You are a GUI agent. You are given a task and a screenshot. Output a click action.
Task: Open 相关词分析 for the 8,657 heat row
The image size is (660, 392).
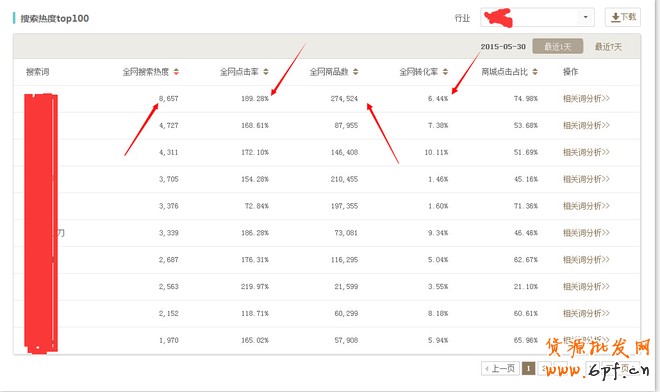586,99
